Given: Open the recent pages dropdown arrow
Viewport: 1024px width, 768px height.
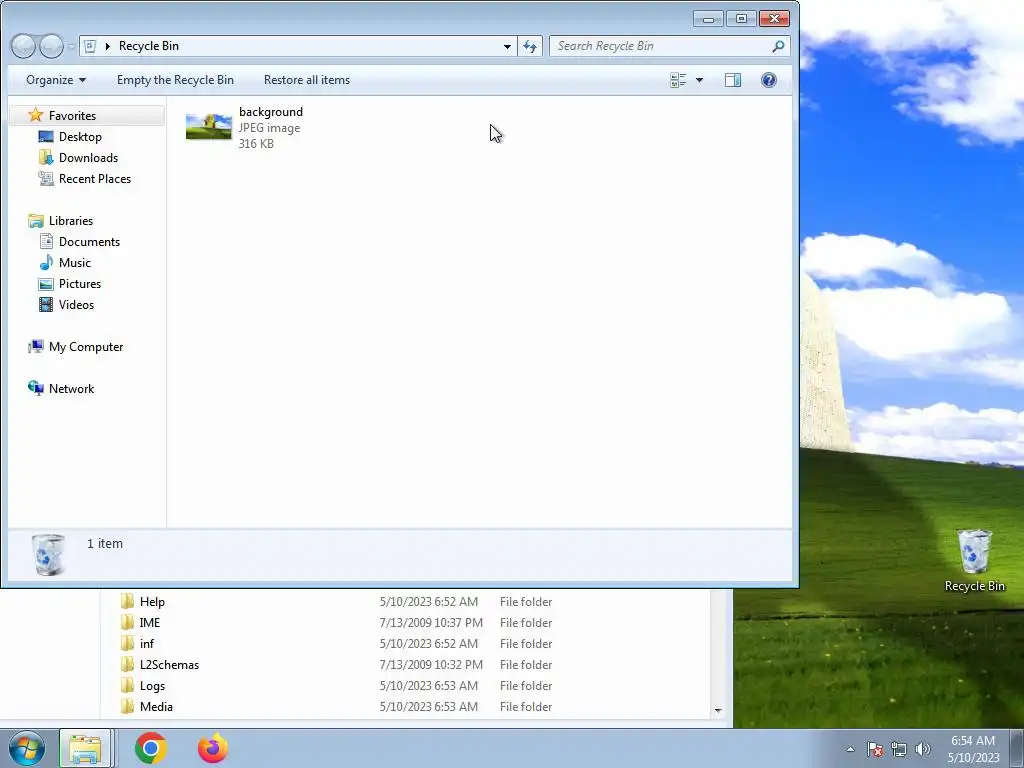Looking at the screenshot, I should [71, 46].
